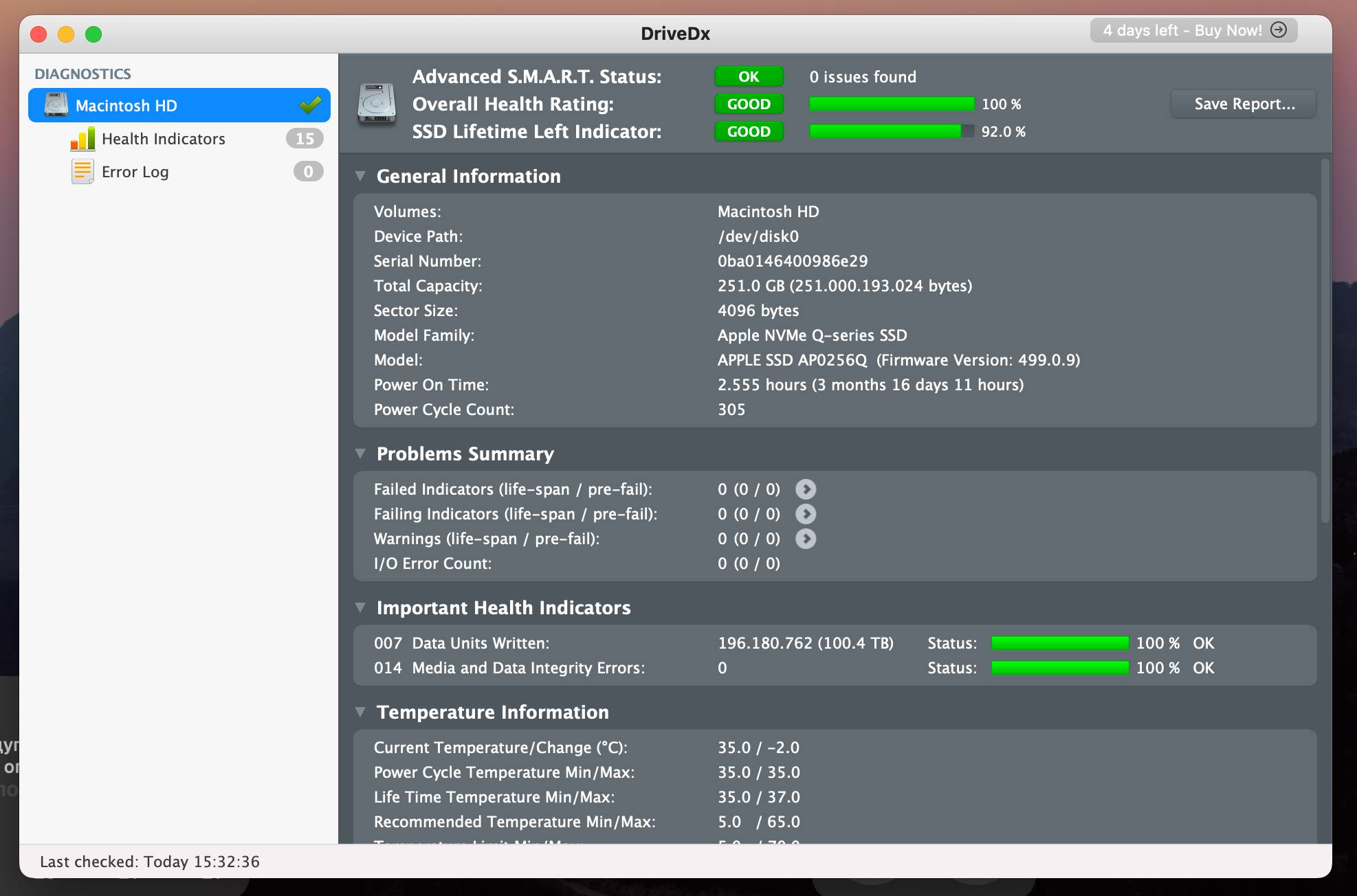The width and height of the screenshot is (1357, 896).
Task: Click the DIAGNOSTICS sidebar header
Action: [x=83, y=74]
